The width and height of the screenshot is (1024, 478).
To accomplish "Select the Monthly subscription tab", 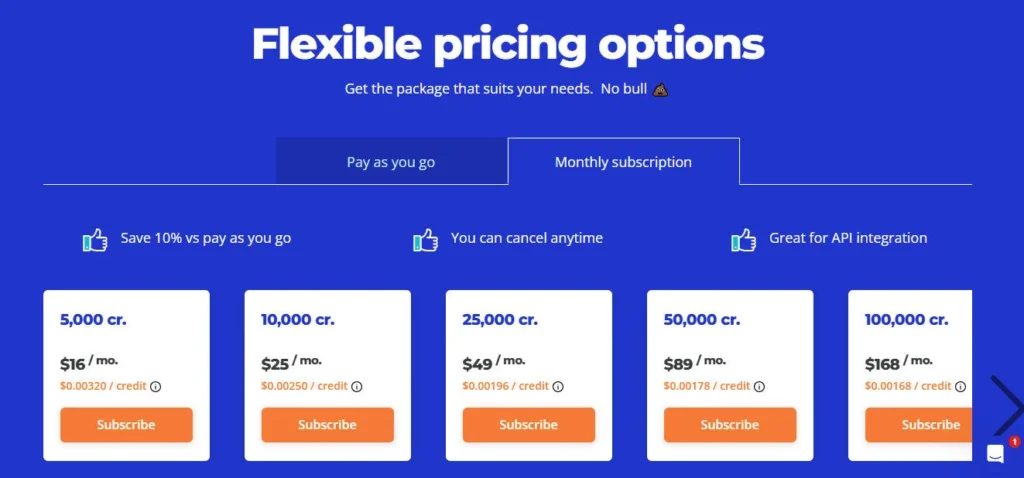I will coord(623,162).
